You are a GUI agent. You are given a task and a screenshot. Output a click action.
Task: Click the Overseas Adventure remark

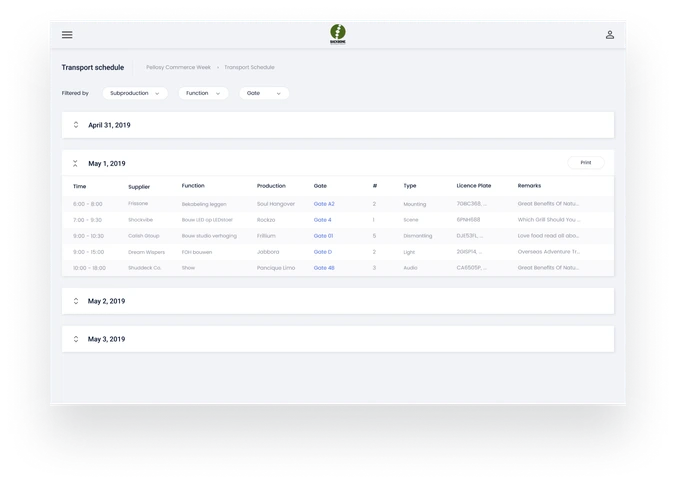coord(549,252)
